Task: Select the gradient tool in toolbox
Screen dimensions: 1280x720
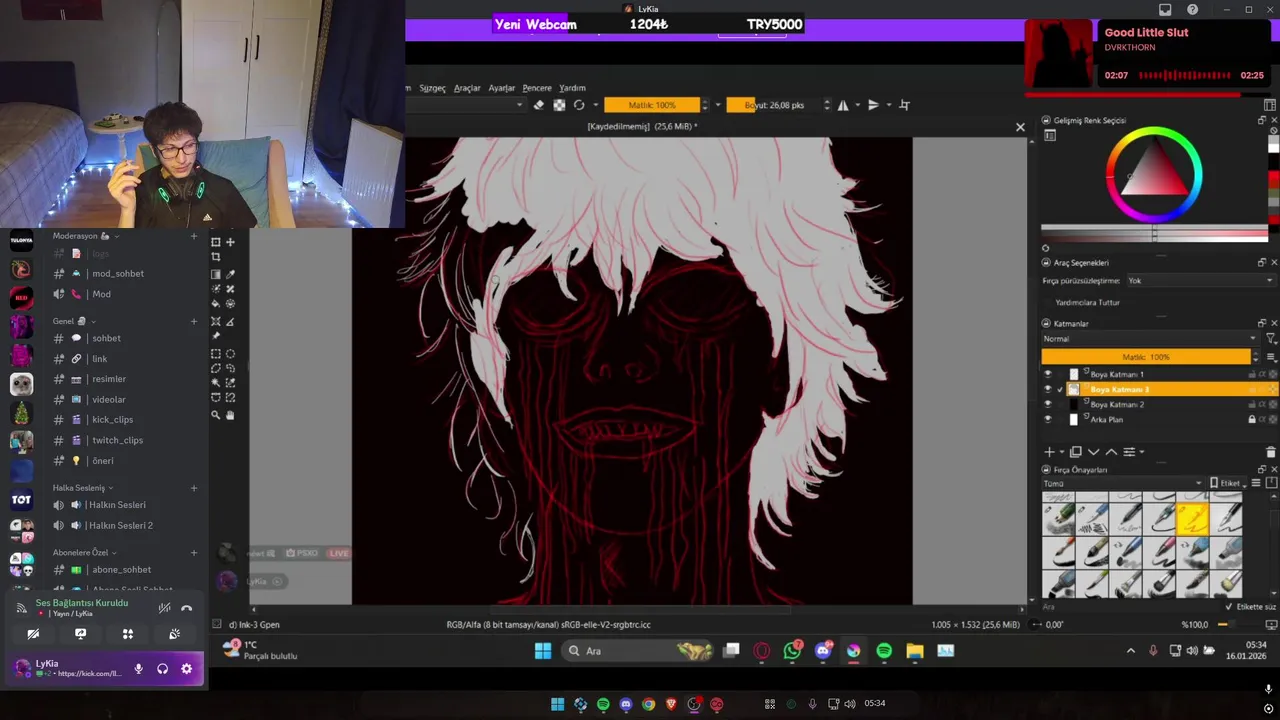Action: [x=216, y=274]
